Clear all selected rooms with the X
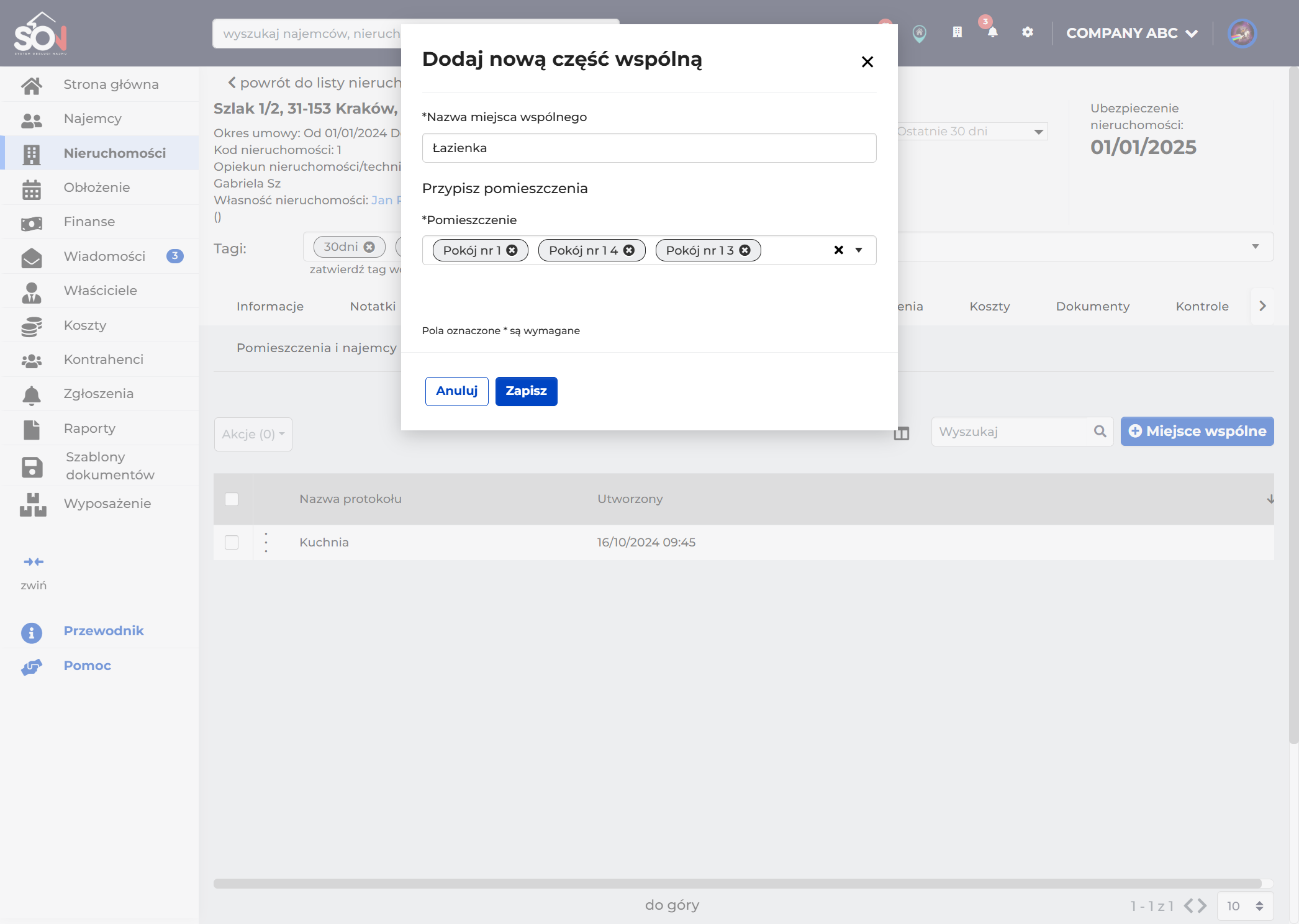Viewport: 1299px width, 924px height. (839, 250)
